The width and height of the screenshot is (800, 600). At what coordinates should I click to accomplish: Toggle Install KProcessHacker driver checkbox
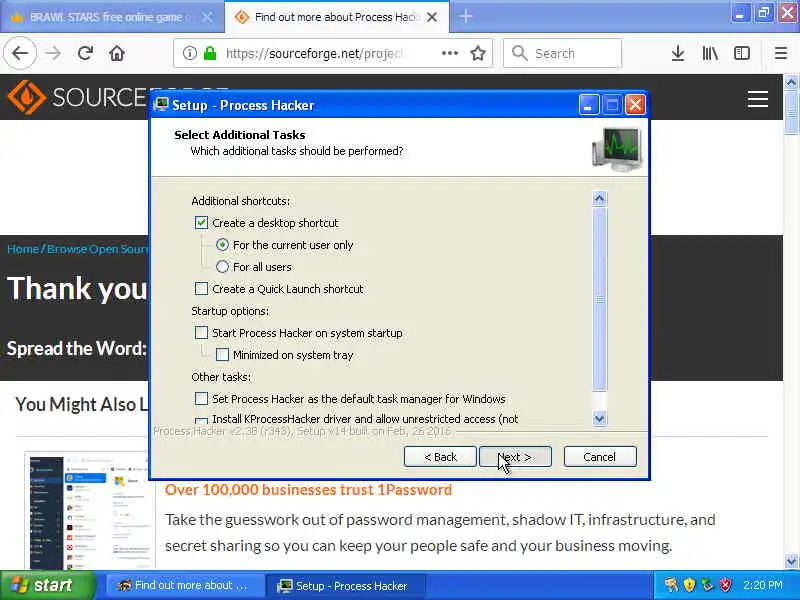tap(202, 421)
